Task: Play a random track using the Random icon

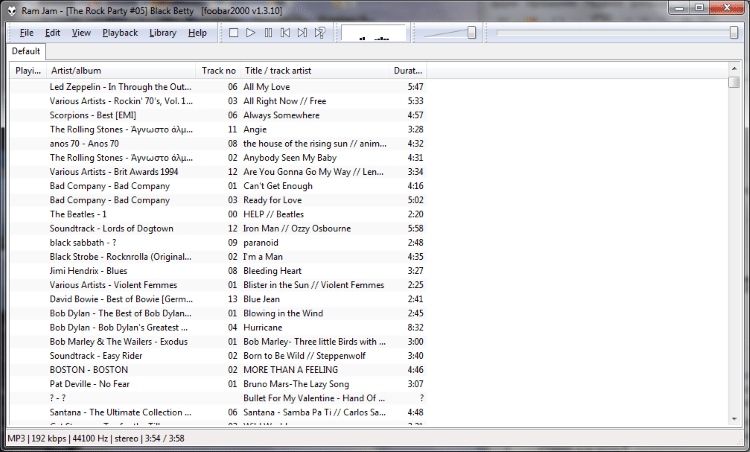Action: 320,33
